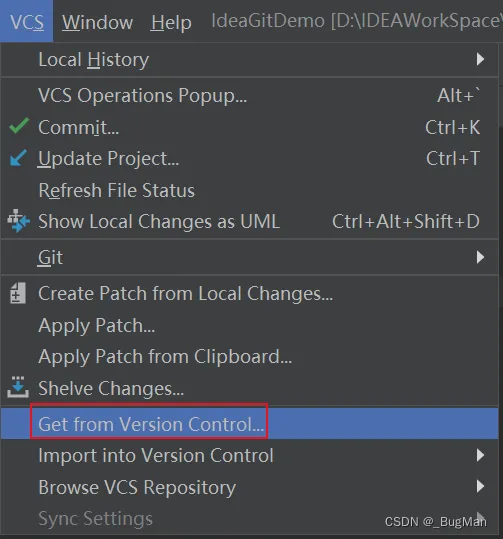503x539 pixels.
Task: Click the Ctrl+K shortcut label for Commit
Action: coord(452,127)
